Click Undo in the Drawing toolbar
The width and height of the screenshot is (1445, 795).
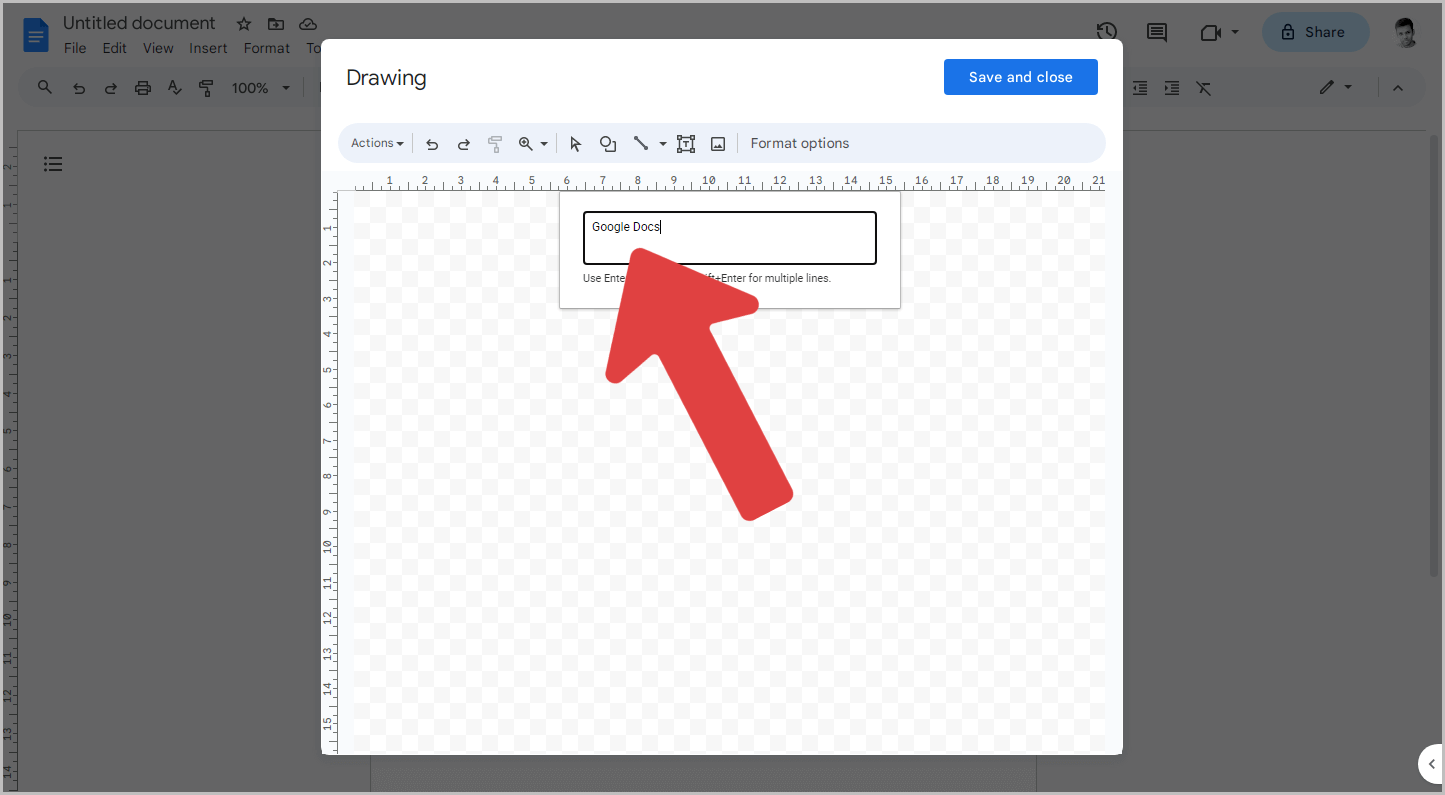[432, 144]
